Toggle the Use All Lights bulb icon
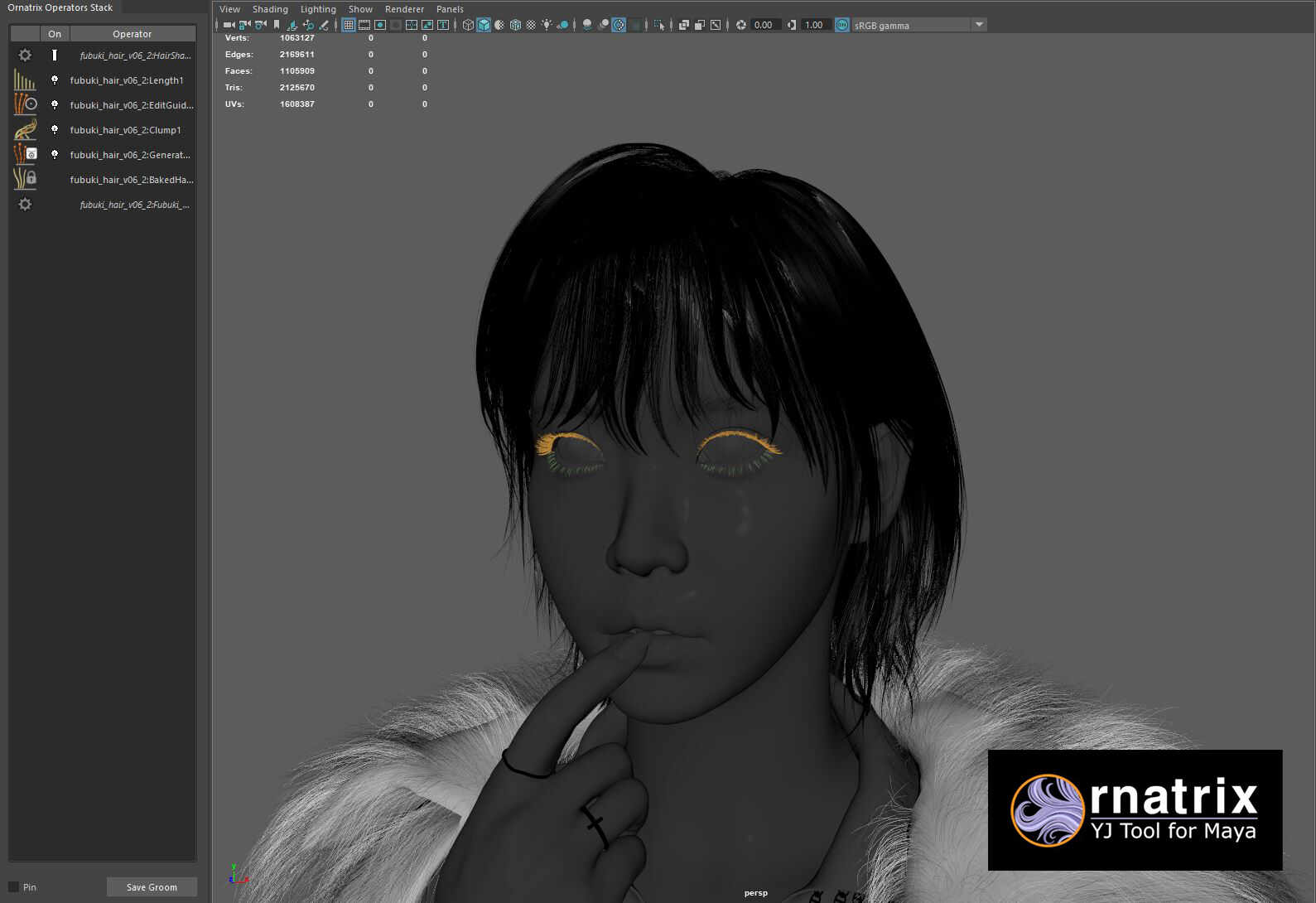Viewport: 1316px width, 903px height. pyautogui.click(x=547, y=25)
